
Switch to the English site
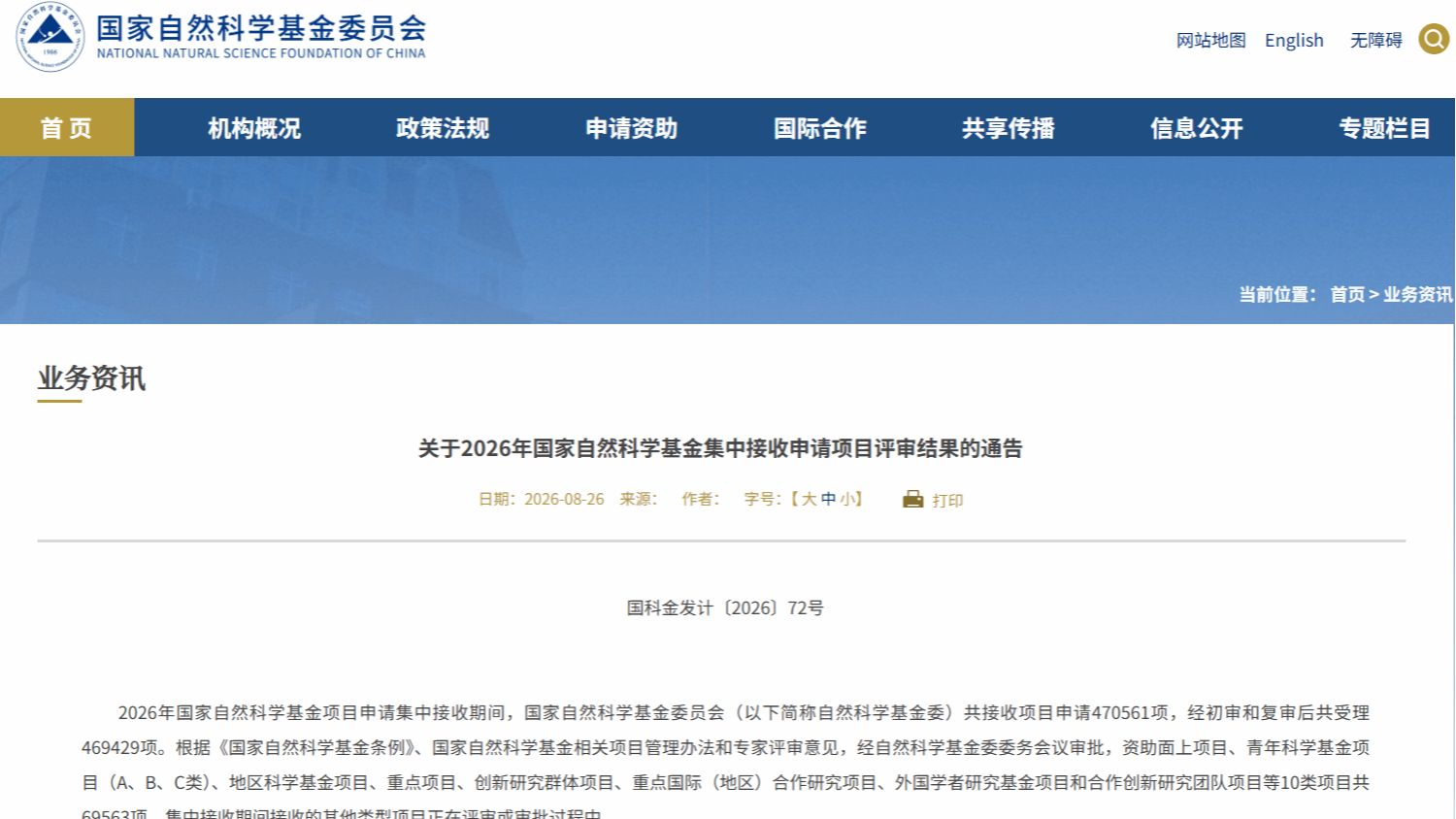(1294, 40)
